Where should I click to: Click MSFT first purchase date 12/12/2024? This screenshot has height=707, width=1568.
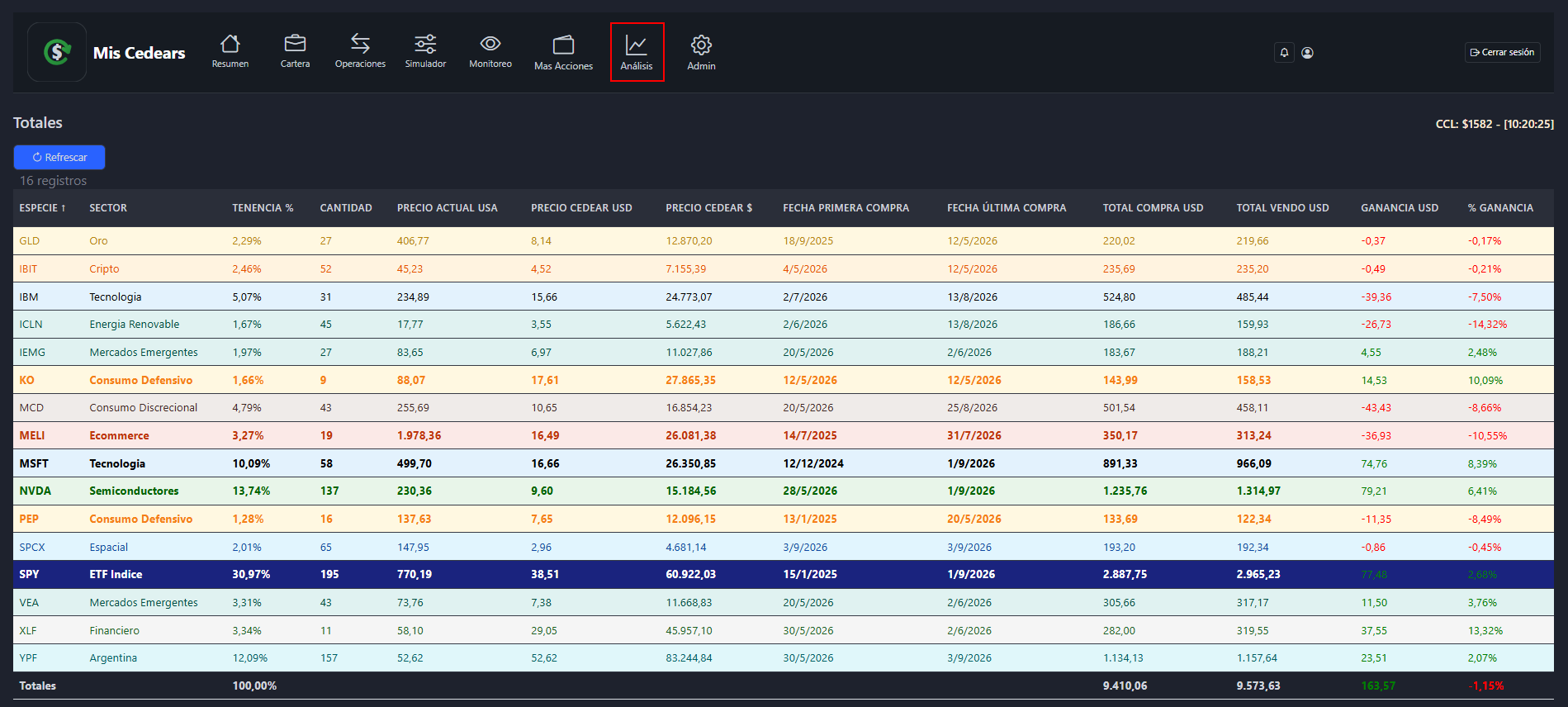tap(813, 464)
